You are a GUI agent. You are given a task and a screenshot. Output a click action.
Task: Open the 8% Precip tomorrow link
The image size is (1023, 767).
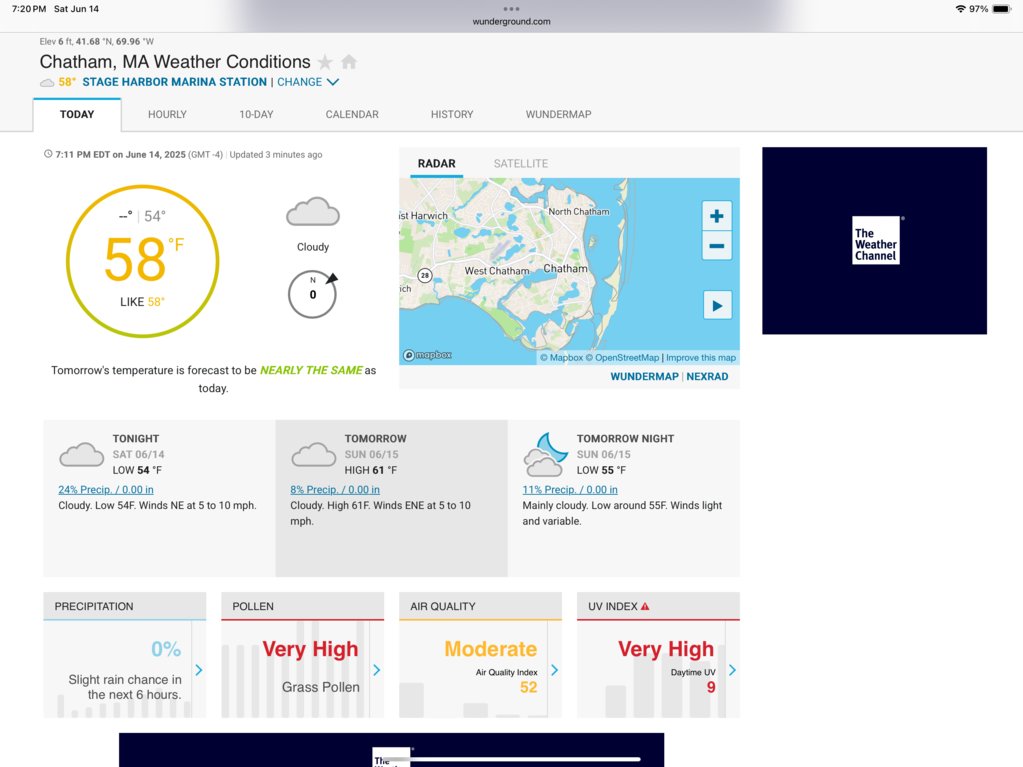335,490
